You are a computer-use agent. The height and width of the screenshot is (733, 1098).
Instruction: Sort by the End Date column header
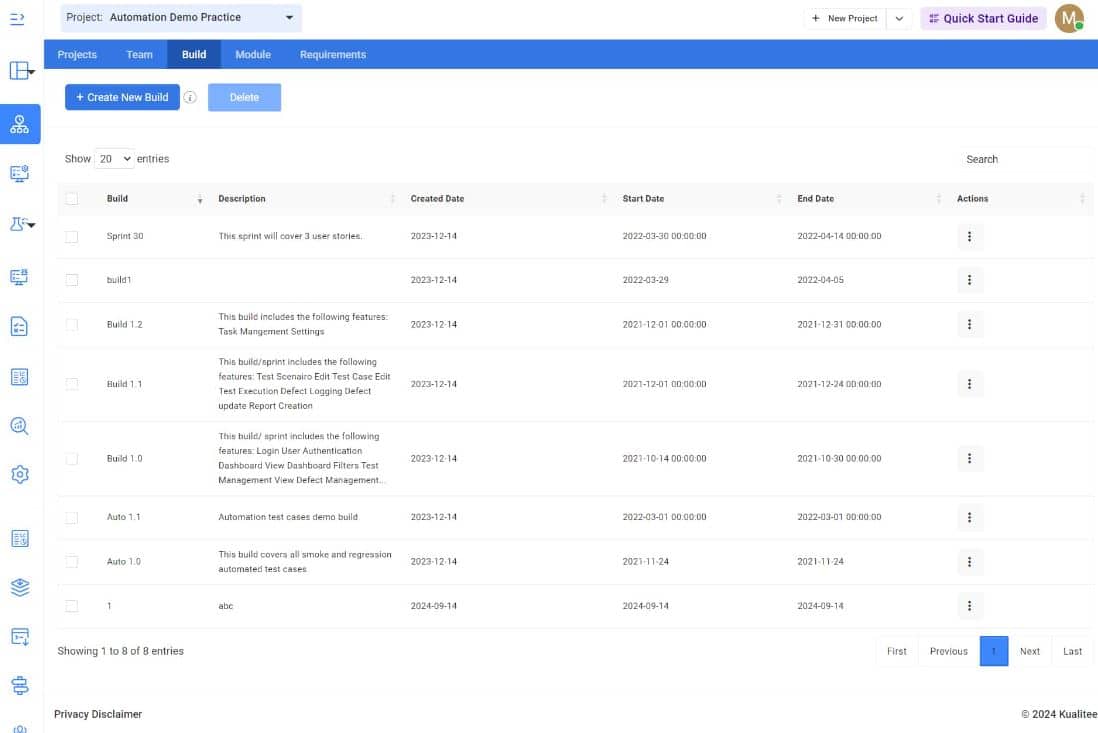[x=868, y=199]
